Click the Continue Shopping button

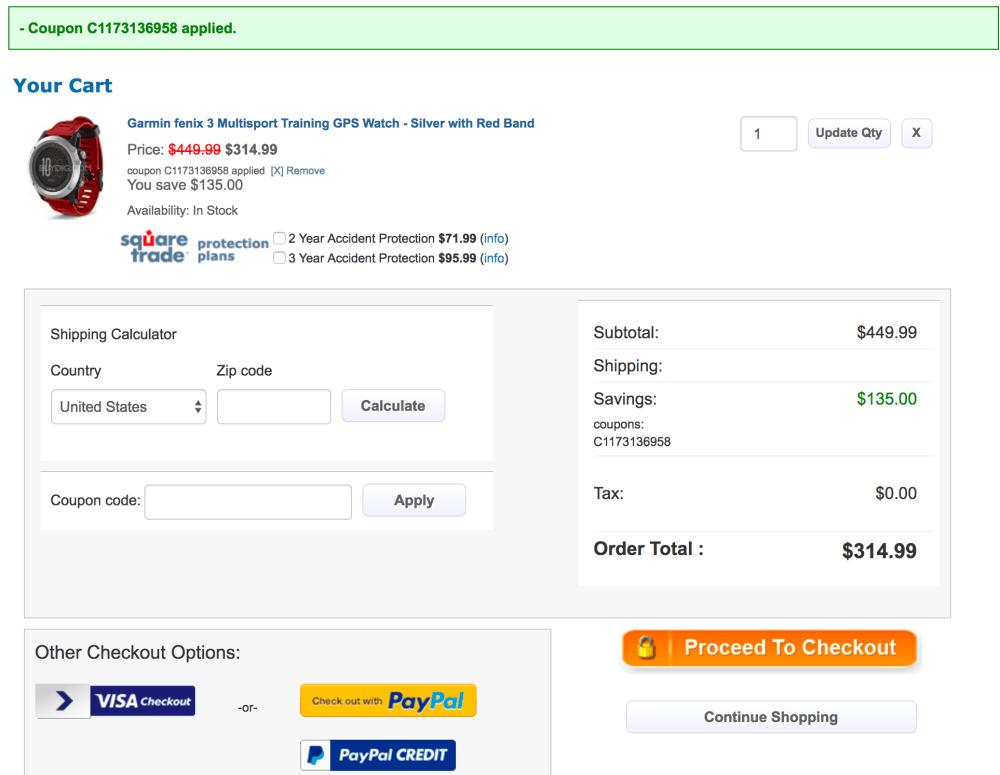[770, 717]
